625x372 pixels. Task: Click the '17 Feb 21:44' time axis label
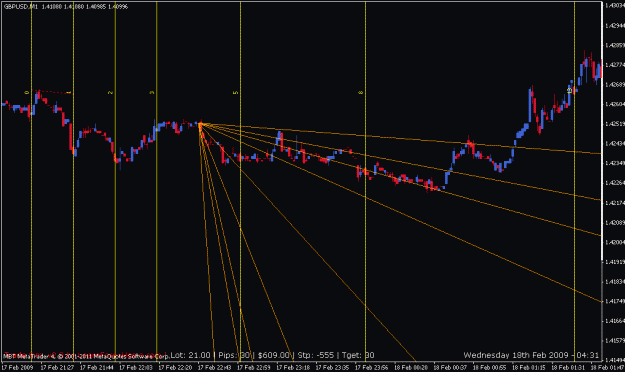point(96,367)
